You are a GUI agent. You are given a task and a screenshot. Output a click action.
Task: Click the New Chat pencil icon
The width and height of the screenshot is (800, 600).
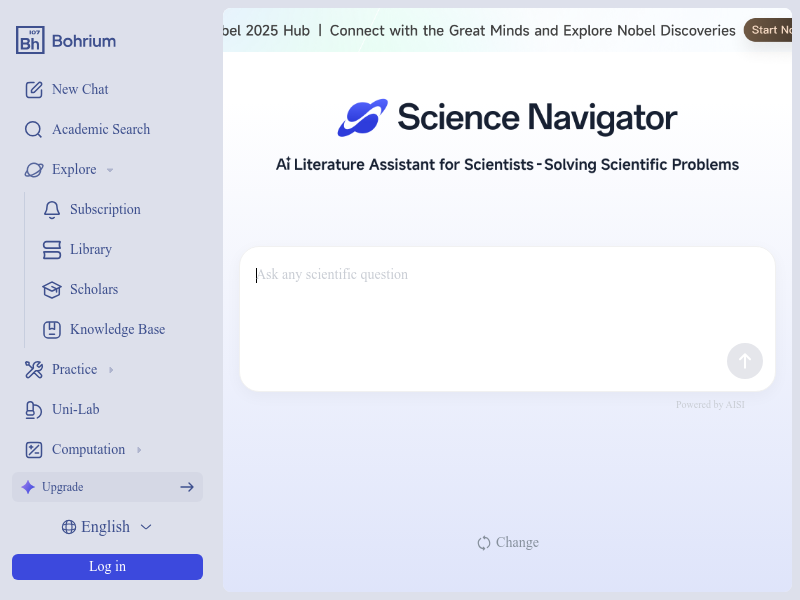coord(34,90)
